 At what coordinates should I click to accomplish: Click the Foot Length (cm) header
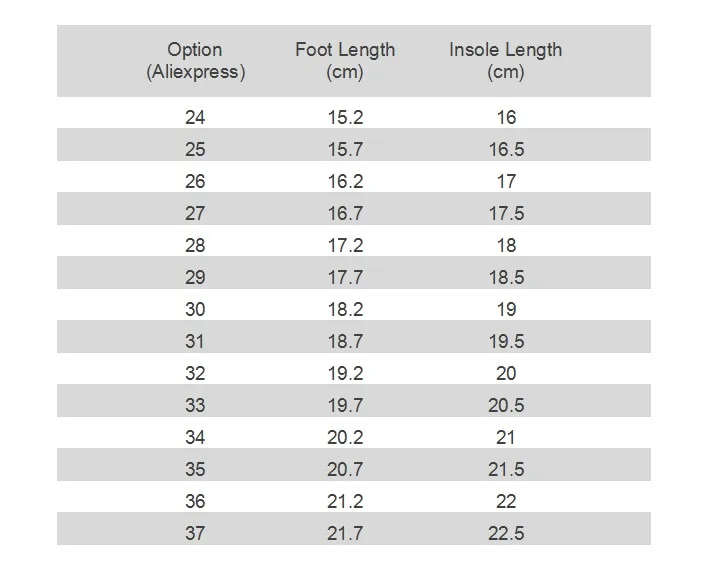(x=345, y=61)
